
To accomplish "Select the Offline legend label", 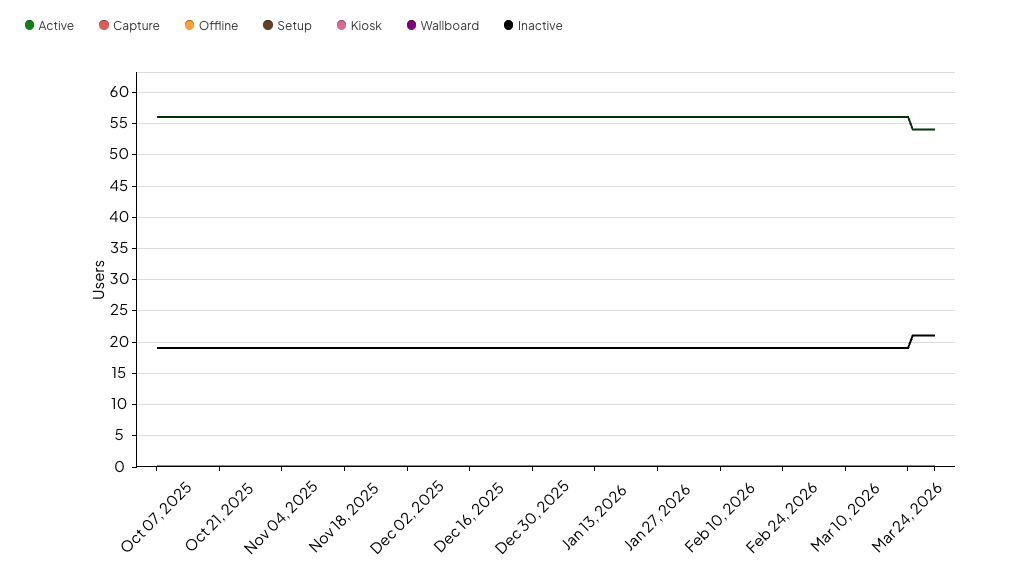I will 218,26.
